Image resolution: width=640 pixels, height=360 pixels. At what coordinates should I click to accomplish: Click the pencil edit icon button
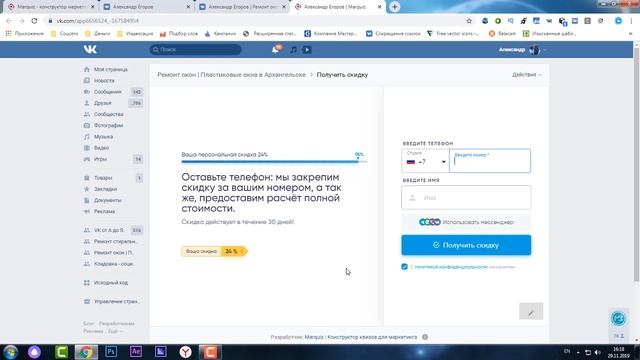pyautogui.click(x=531, y=311)
